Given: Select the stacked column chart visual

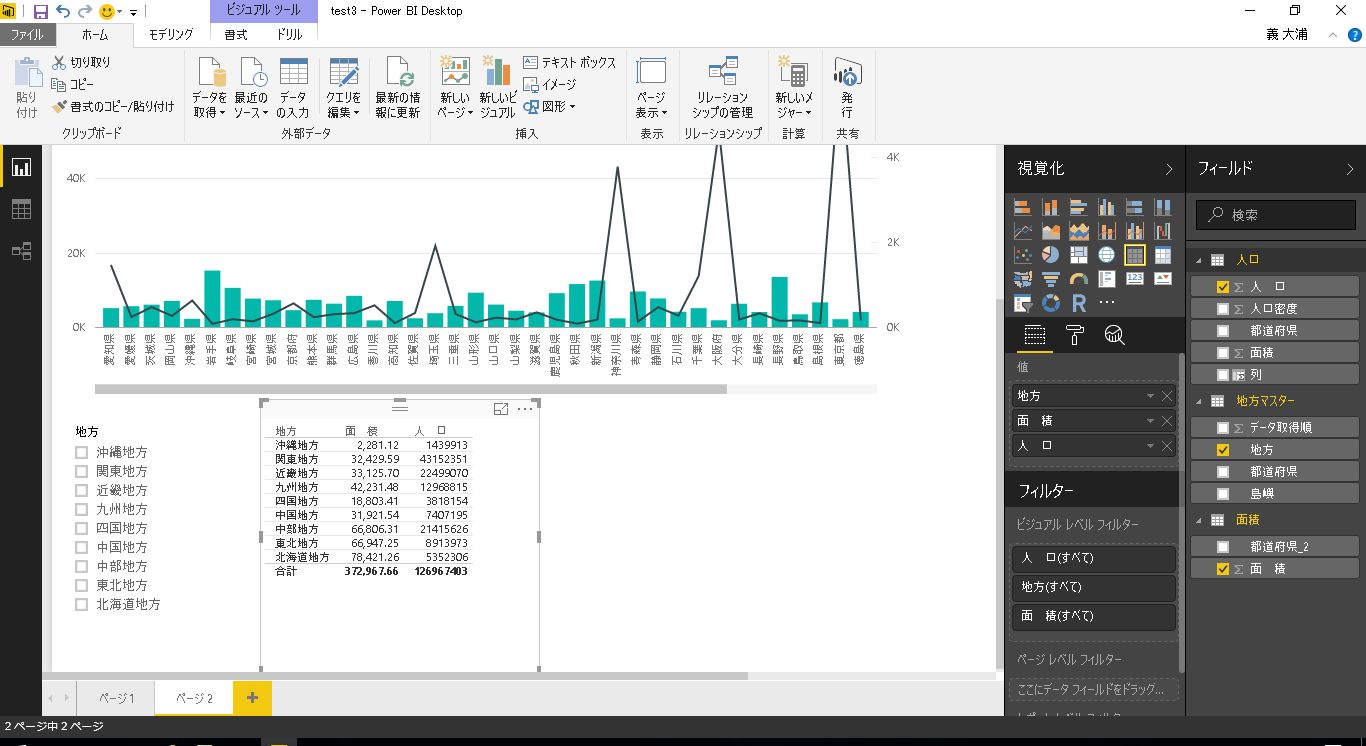Looking at the screenshot, I should (1051, 208).
